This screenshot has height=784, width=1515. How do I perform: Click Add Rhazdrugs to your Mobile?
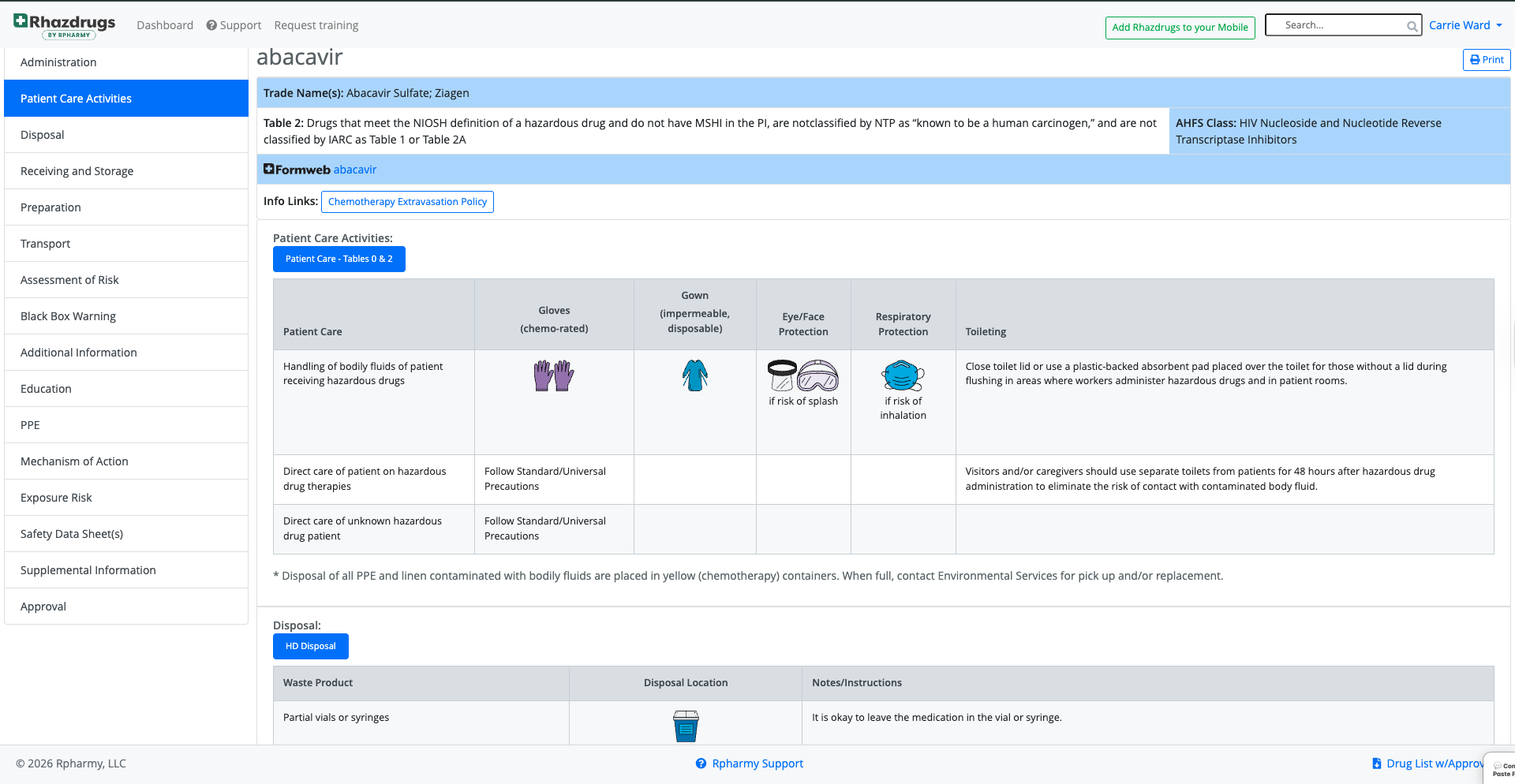(x=1180, y=28)
